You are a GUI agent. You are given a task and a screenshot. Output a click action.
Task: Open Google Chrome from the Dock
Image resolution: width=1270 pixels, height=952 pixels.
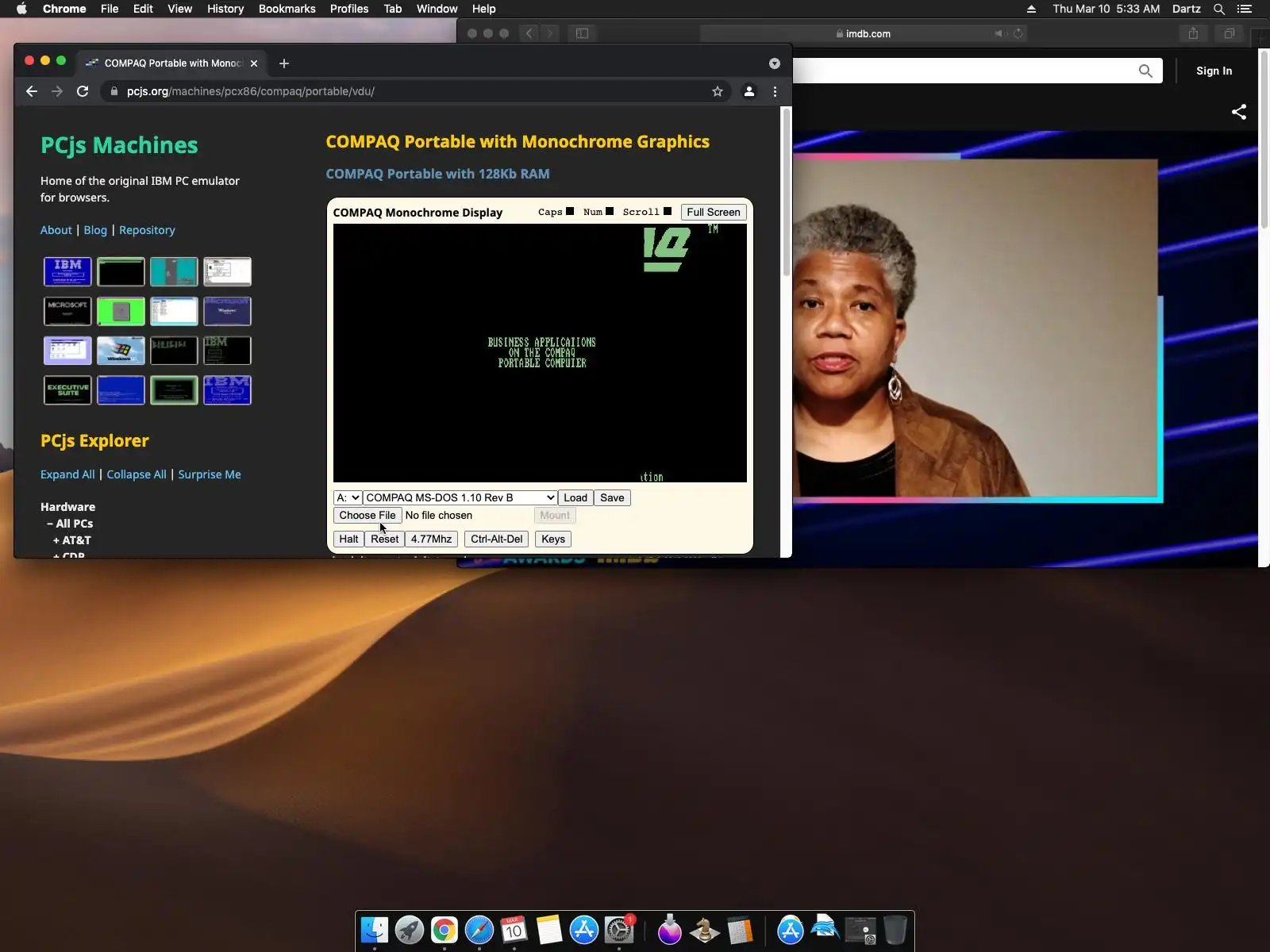(444, 930)
